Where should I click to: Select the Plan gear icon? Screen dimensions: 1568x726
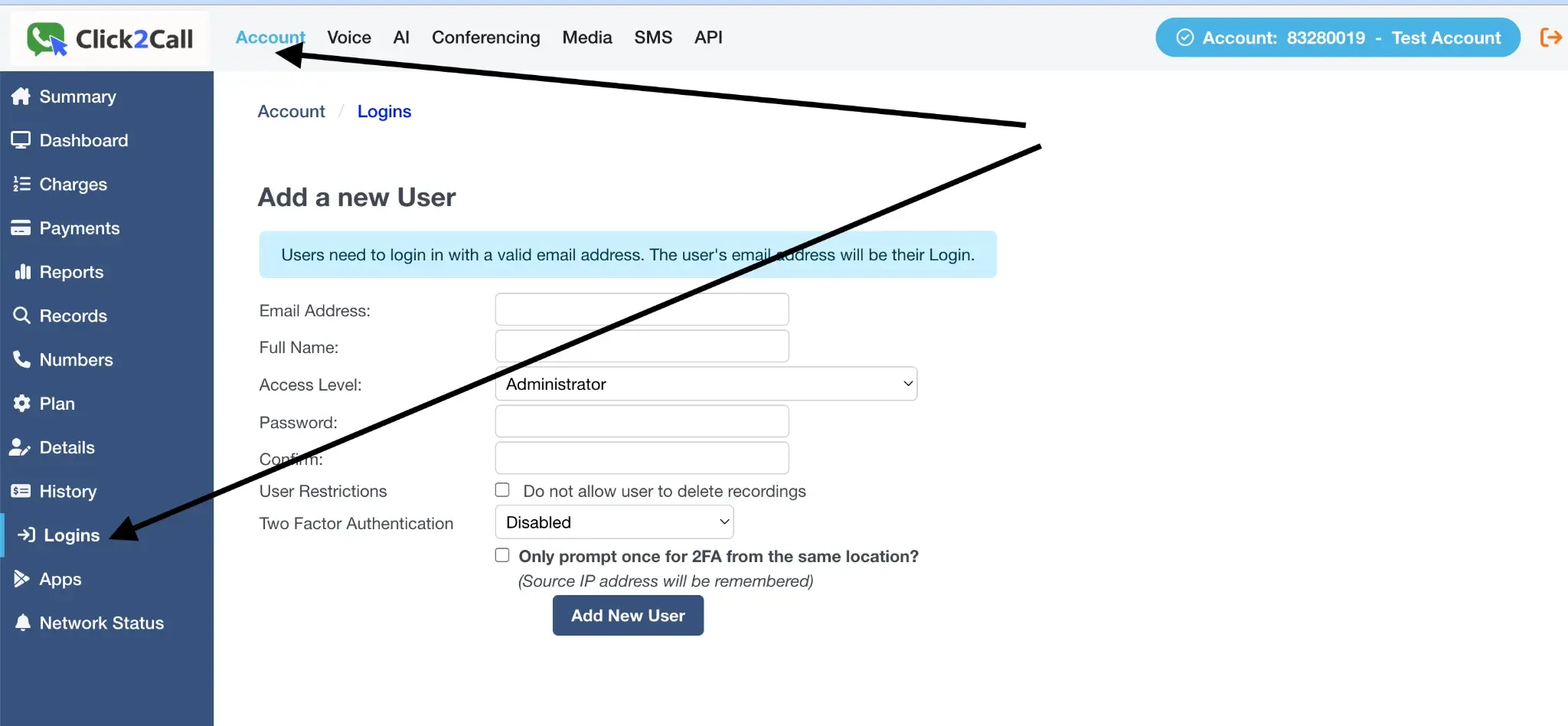pyautogui.click(x=21, y=403)
